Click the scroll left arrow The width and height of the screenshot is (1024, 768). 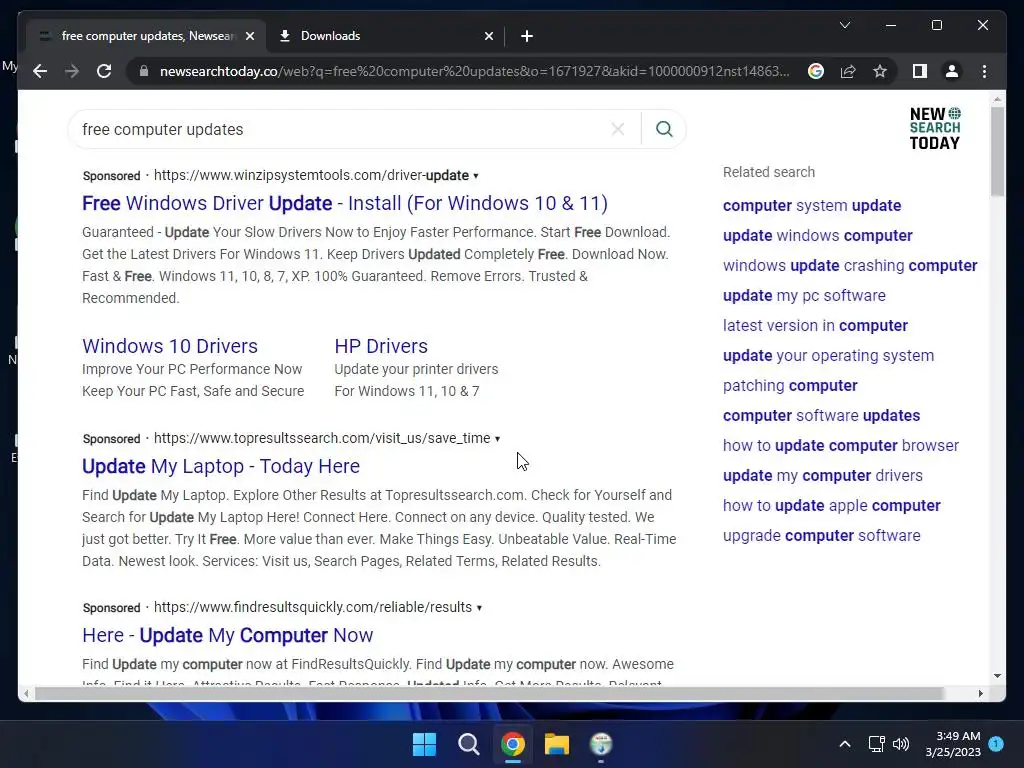[x=26, y=694]
